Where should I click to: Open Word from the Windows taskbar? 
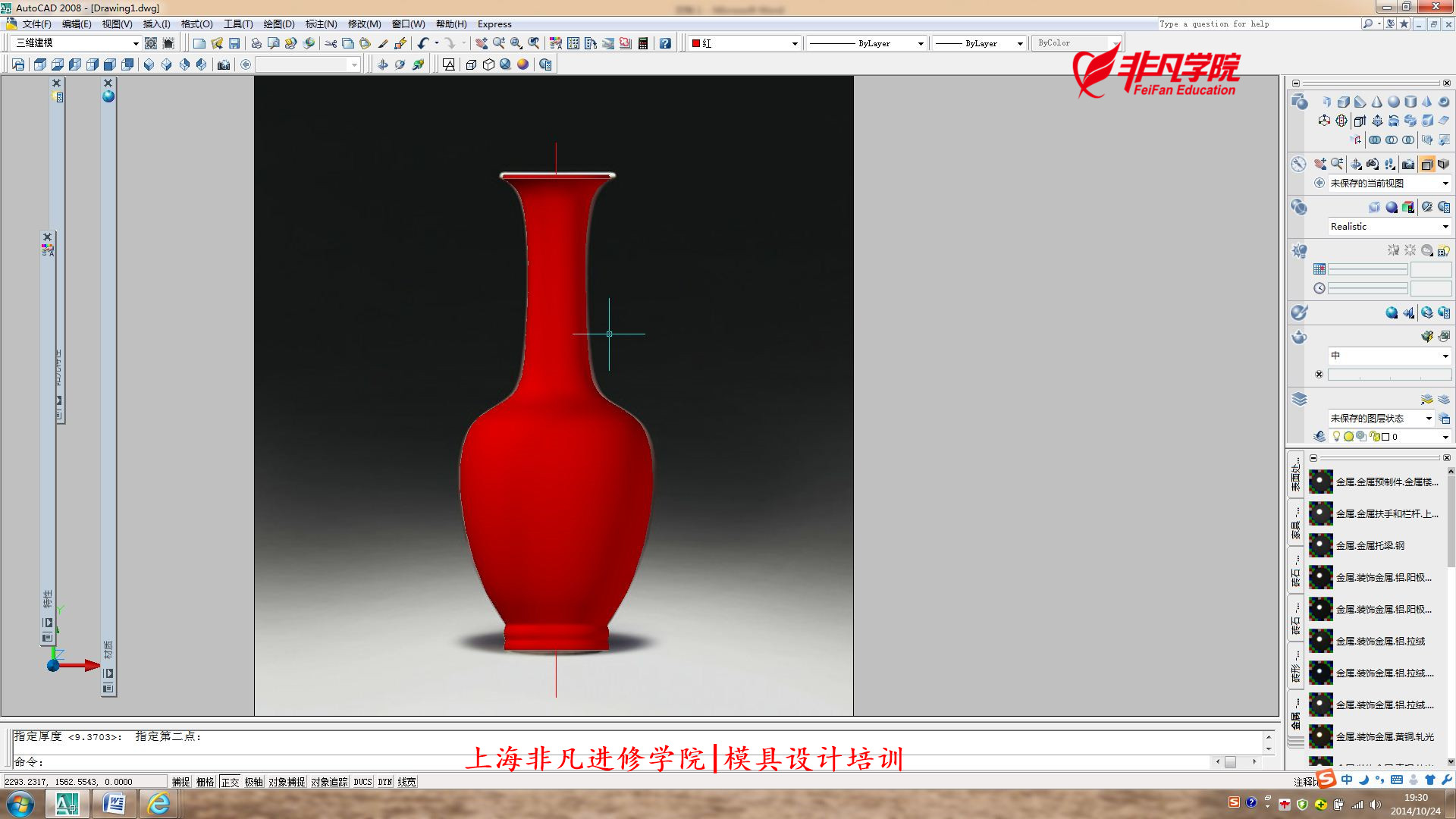pos(114,803)
